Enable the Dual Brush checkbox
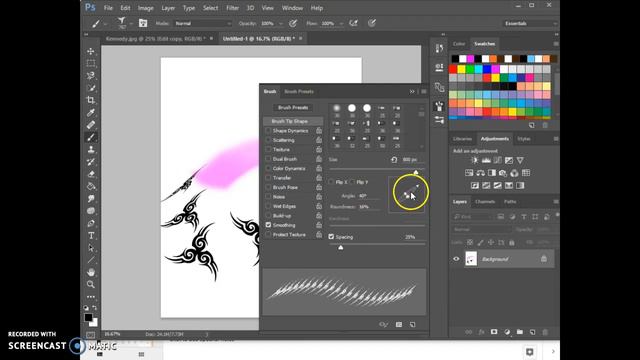640x360 pixels. 268,159
